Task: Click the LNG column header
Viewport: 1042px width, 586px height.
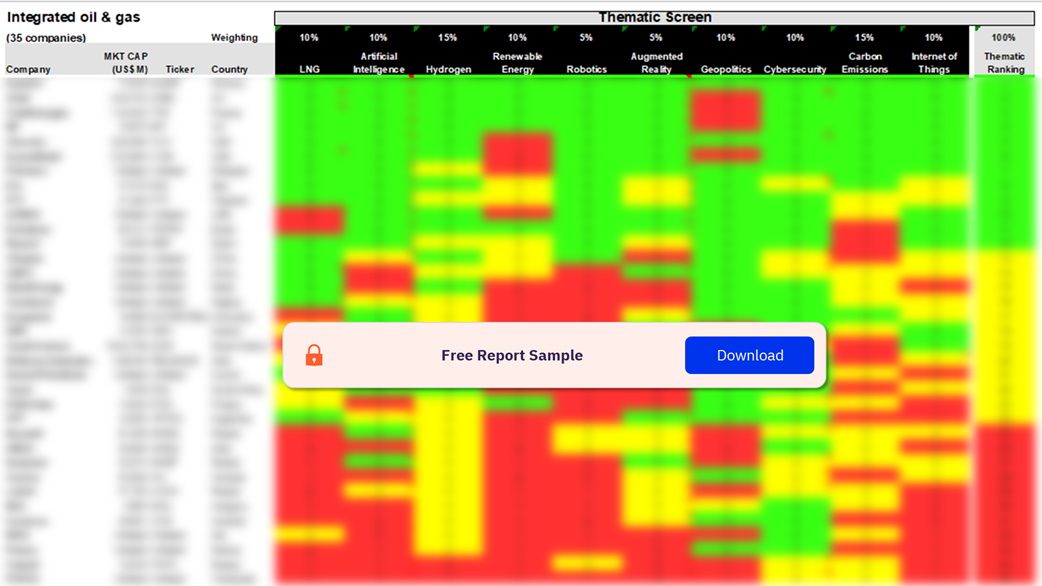Action: [x=309, y=69]
